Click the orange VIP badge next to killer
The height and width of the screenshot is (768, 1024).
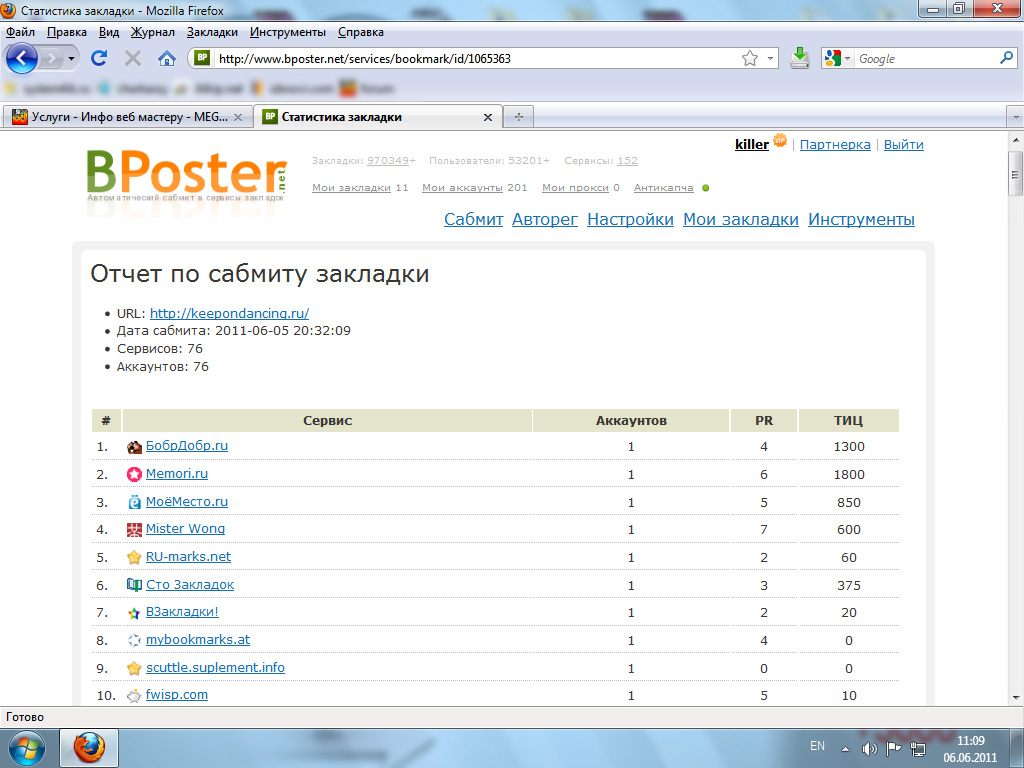point(780,140)
